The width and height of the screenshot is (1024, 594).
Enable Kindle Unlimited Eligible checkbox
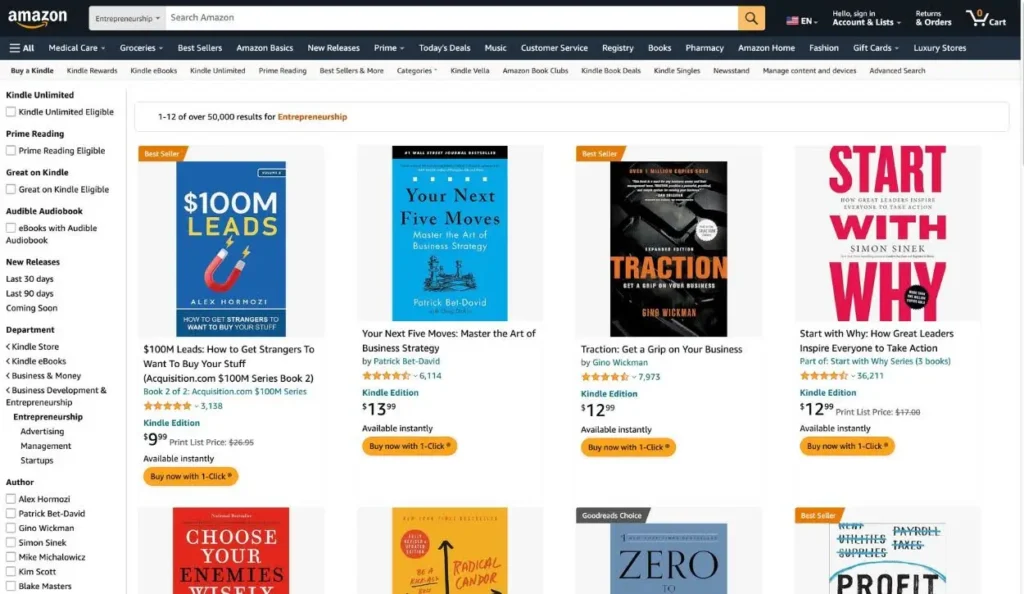click(11, 112)
